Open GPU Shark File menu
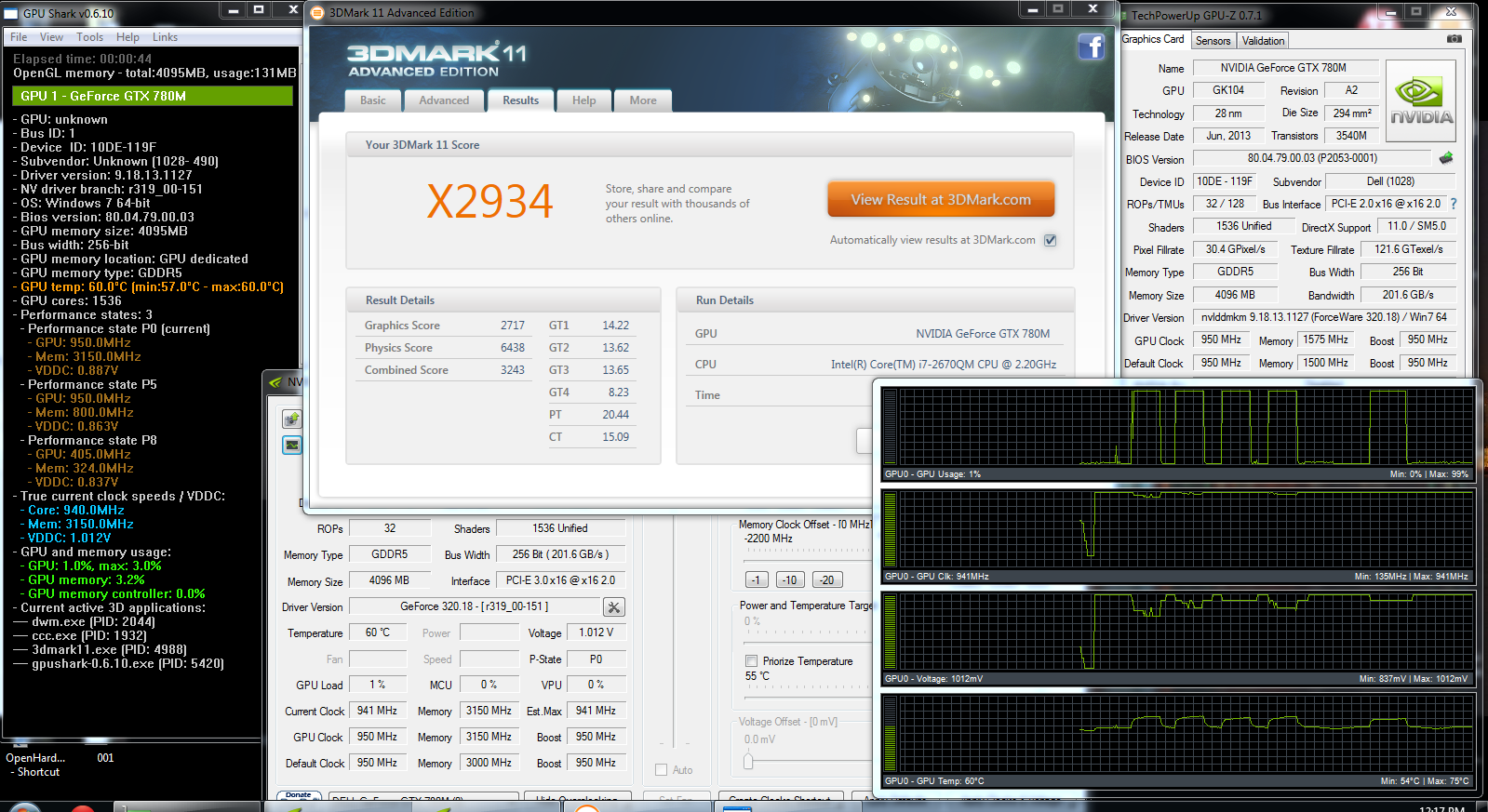 [19, 37]
